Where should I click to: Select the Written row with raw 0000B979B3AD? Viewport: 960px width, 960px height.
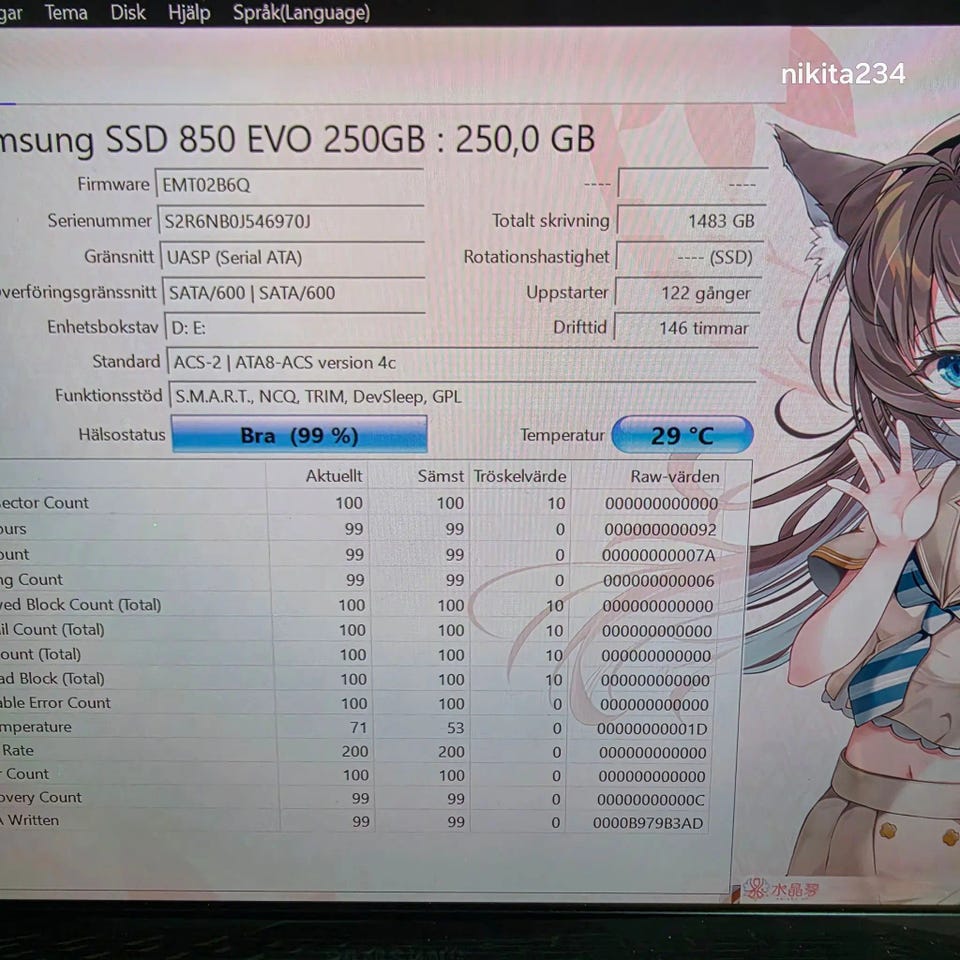[x=353, y=822]
